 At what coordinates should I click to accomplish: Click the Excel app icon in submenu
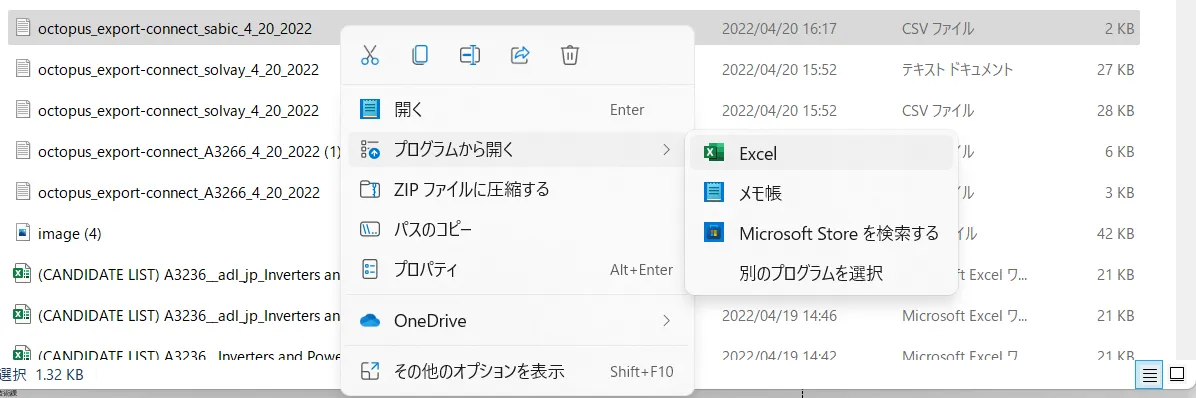713,153
